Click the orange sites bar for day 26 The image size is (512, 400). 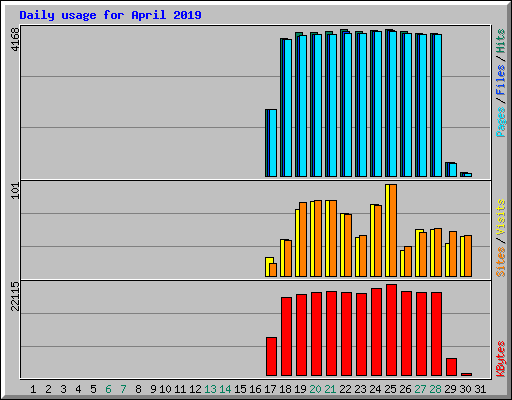(408, 262)
